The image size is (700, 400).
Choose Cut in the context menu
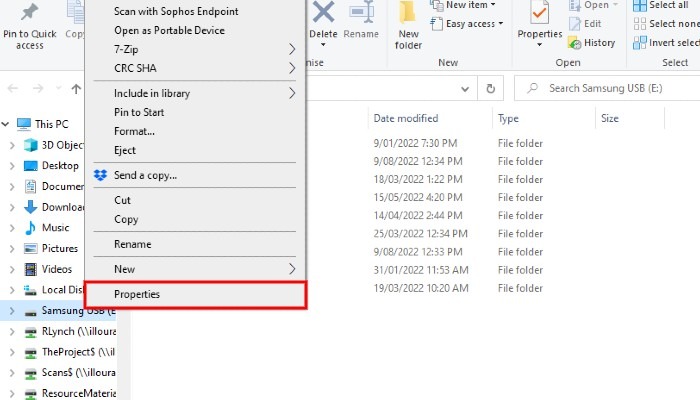[x=195, y=200]
